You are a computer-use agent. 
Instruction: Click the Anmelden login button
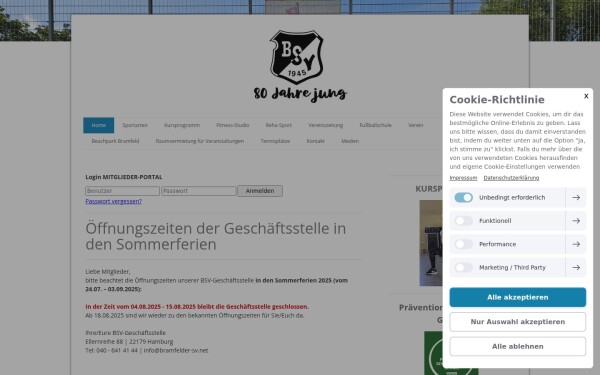pos(260,191)
